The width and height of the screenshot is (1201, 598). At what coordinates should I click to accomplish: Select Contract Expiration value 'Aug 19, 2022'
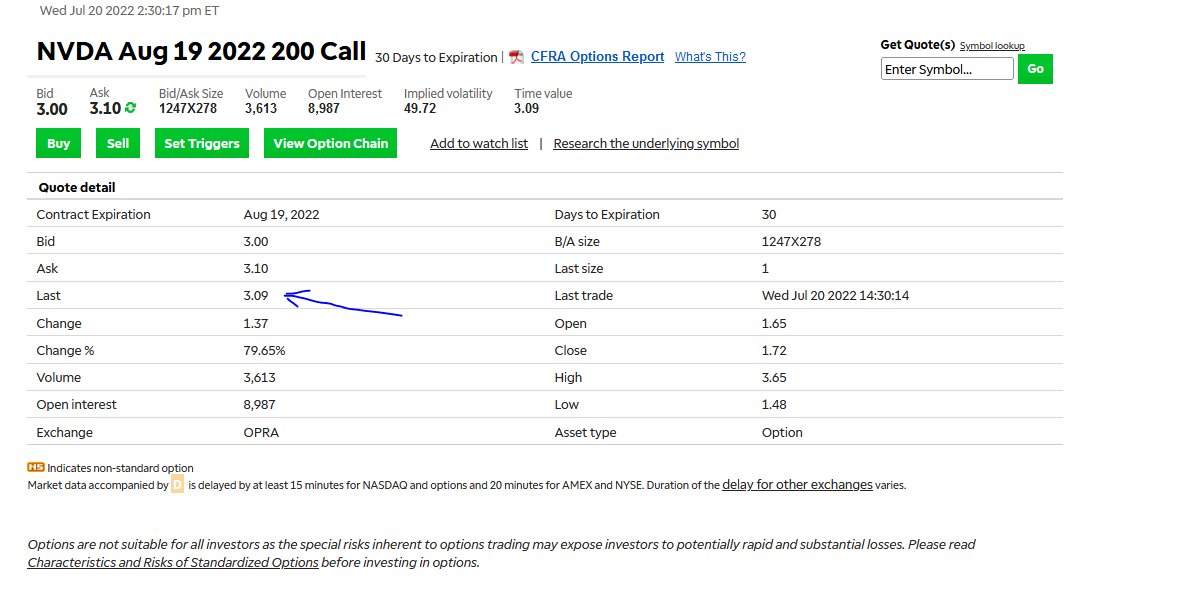(282, 215)
